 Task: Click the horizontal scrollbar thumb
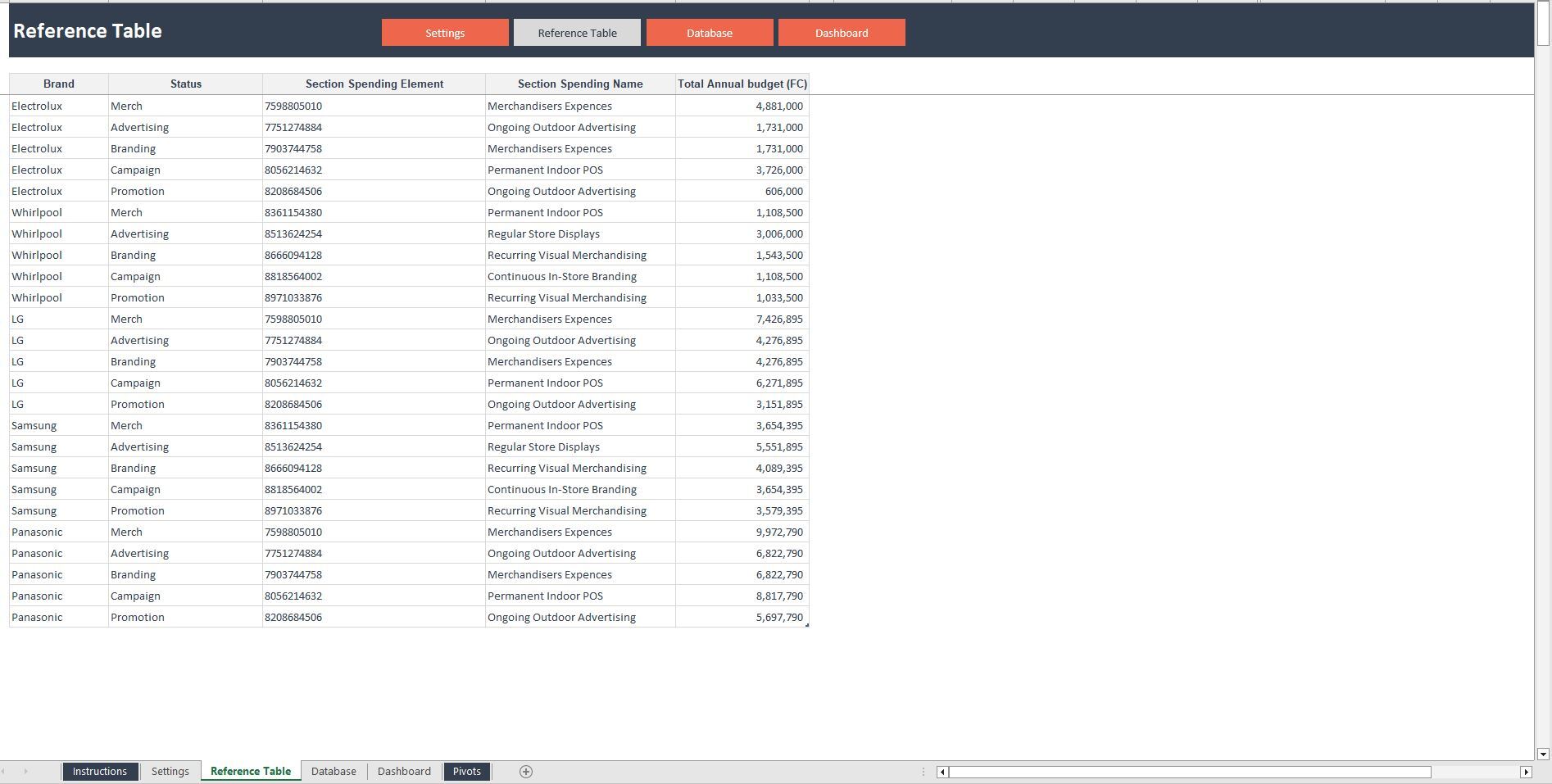[x=1190, y=772]
